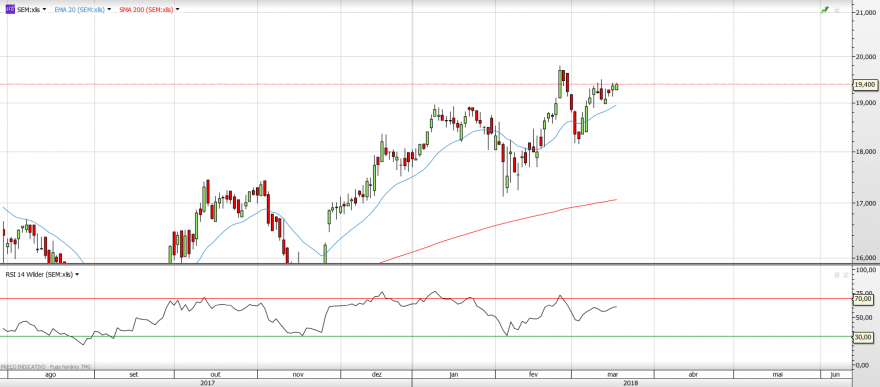Select the 19,400 current price label
The image size is (880, 387).
[865, 85]
